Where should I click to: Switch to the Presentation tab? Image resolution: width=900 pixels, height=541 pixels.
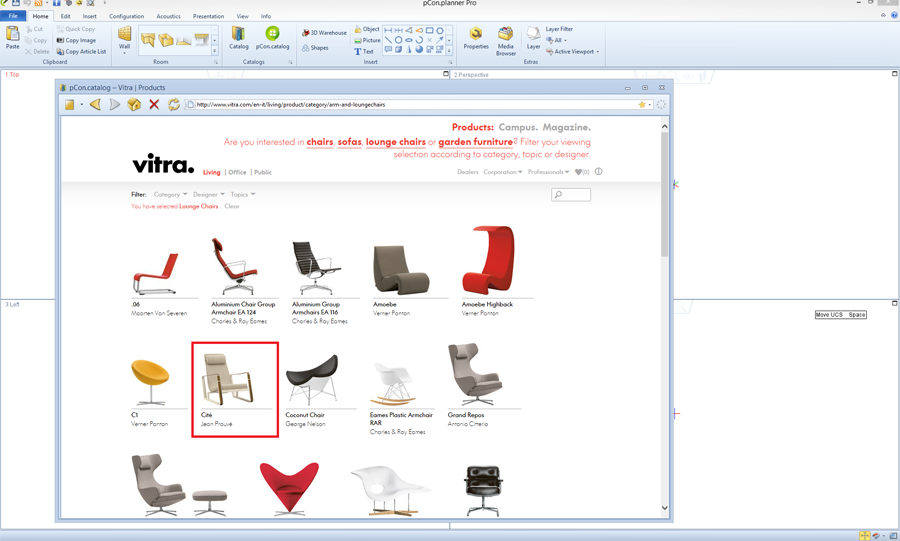pyautogui.click(x=208, y=17)
